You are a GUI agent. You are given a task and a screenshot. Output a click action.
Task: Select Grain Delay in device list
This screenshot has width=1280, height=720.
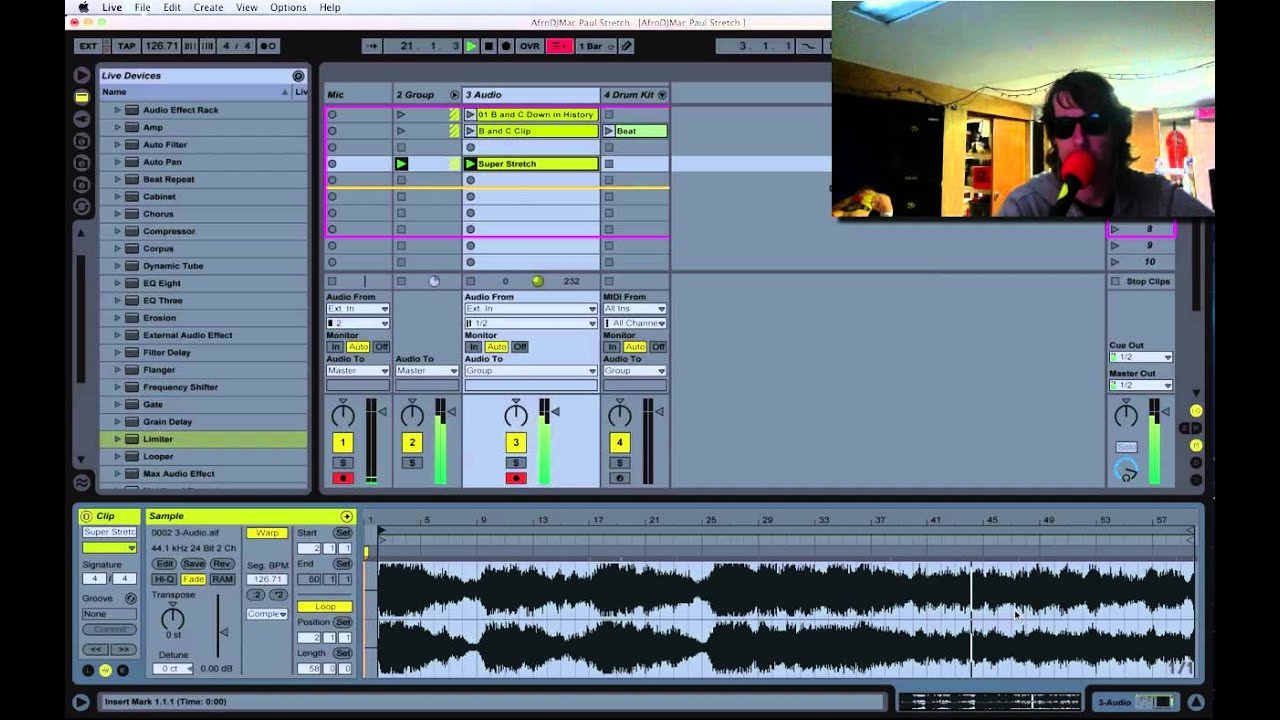pos(167,422)
